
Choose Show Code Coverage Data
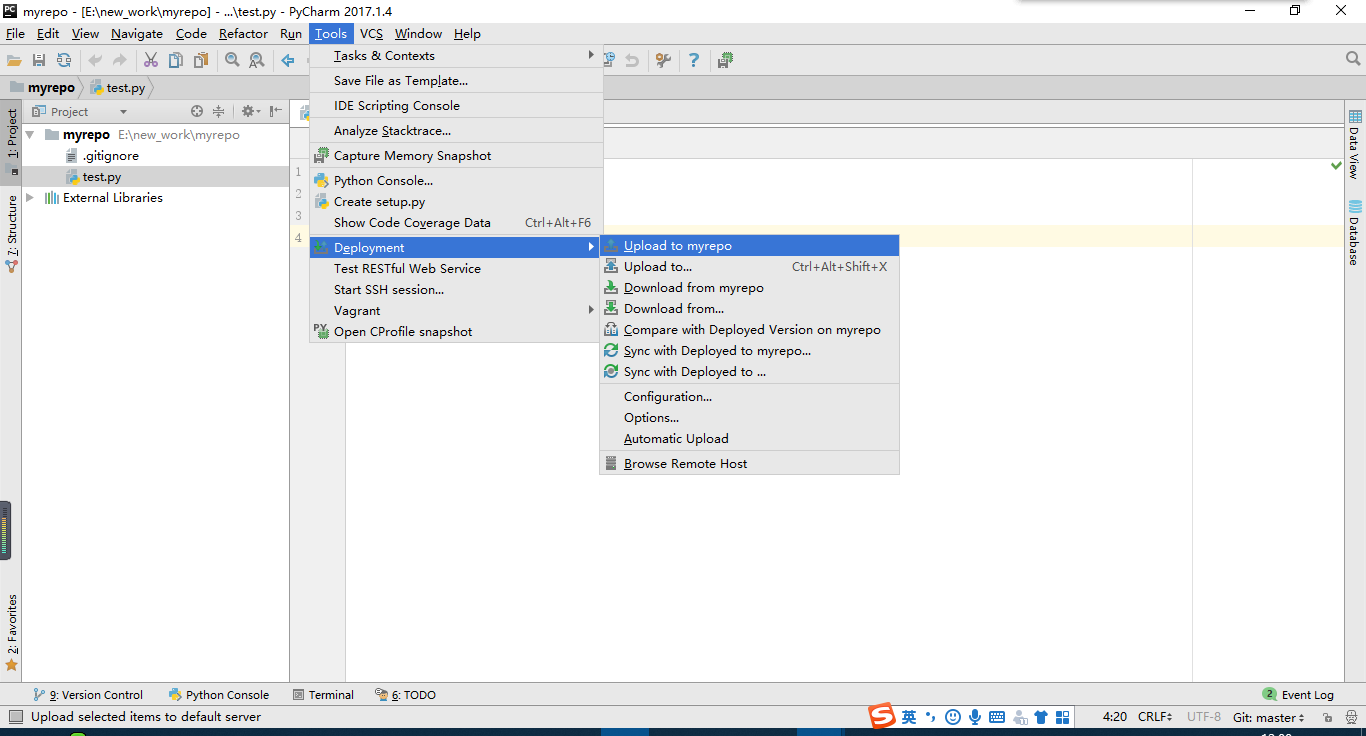pos(456,223)
